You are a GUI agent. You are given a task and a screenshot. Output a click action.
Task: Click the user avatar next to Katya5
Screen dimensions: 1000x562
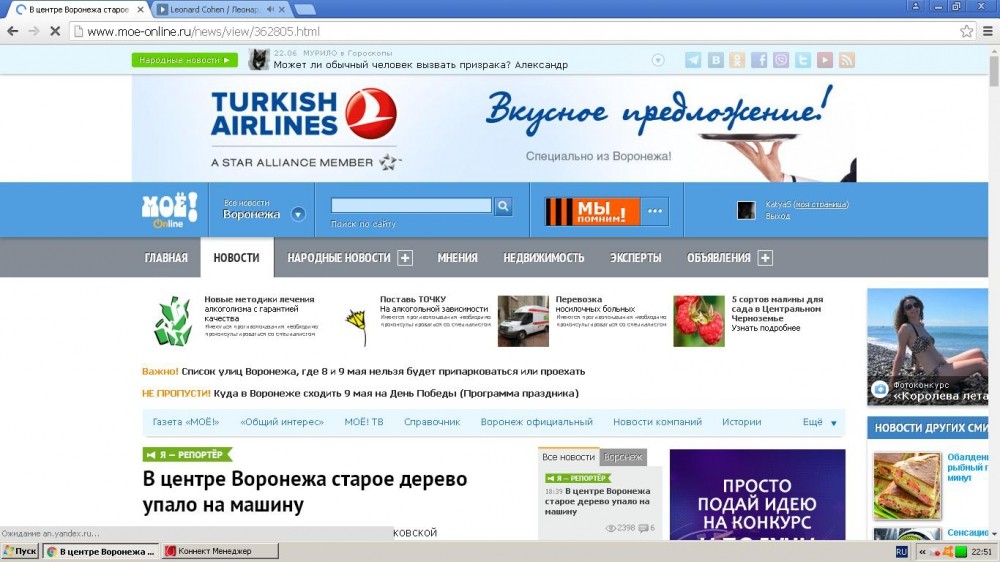pos(746,211)
